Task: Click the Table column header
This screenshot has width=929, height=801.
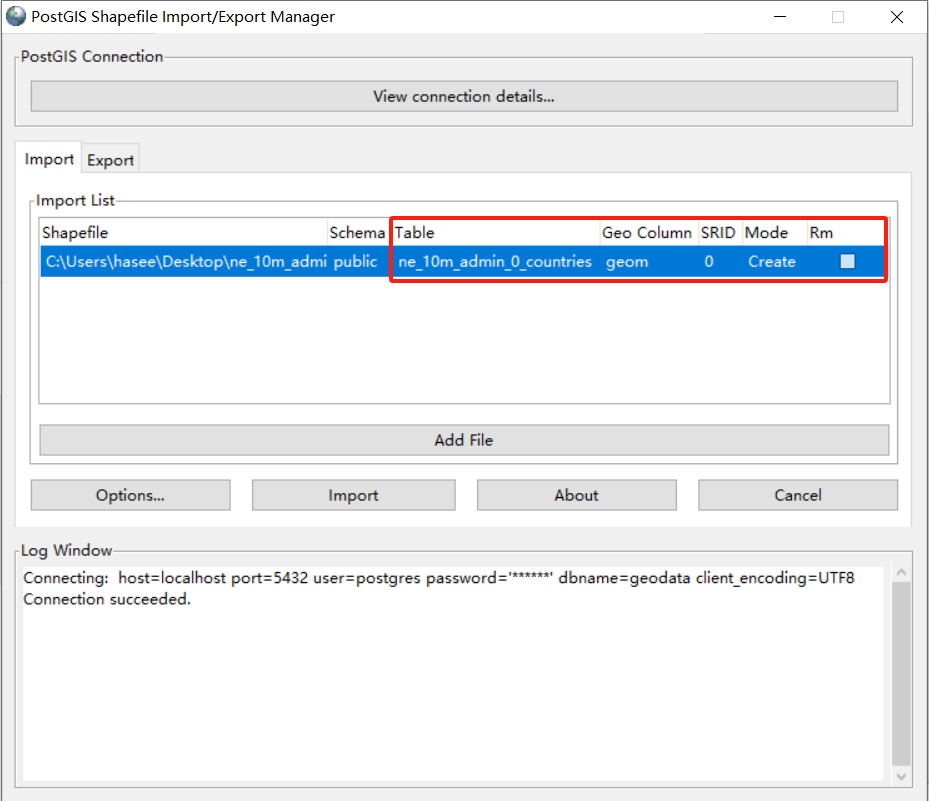Action: (x=495, y=232)
